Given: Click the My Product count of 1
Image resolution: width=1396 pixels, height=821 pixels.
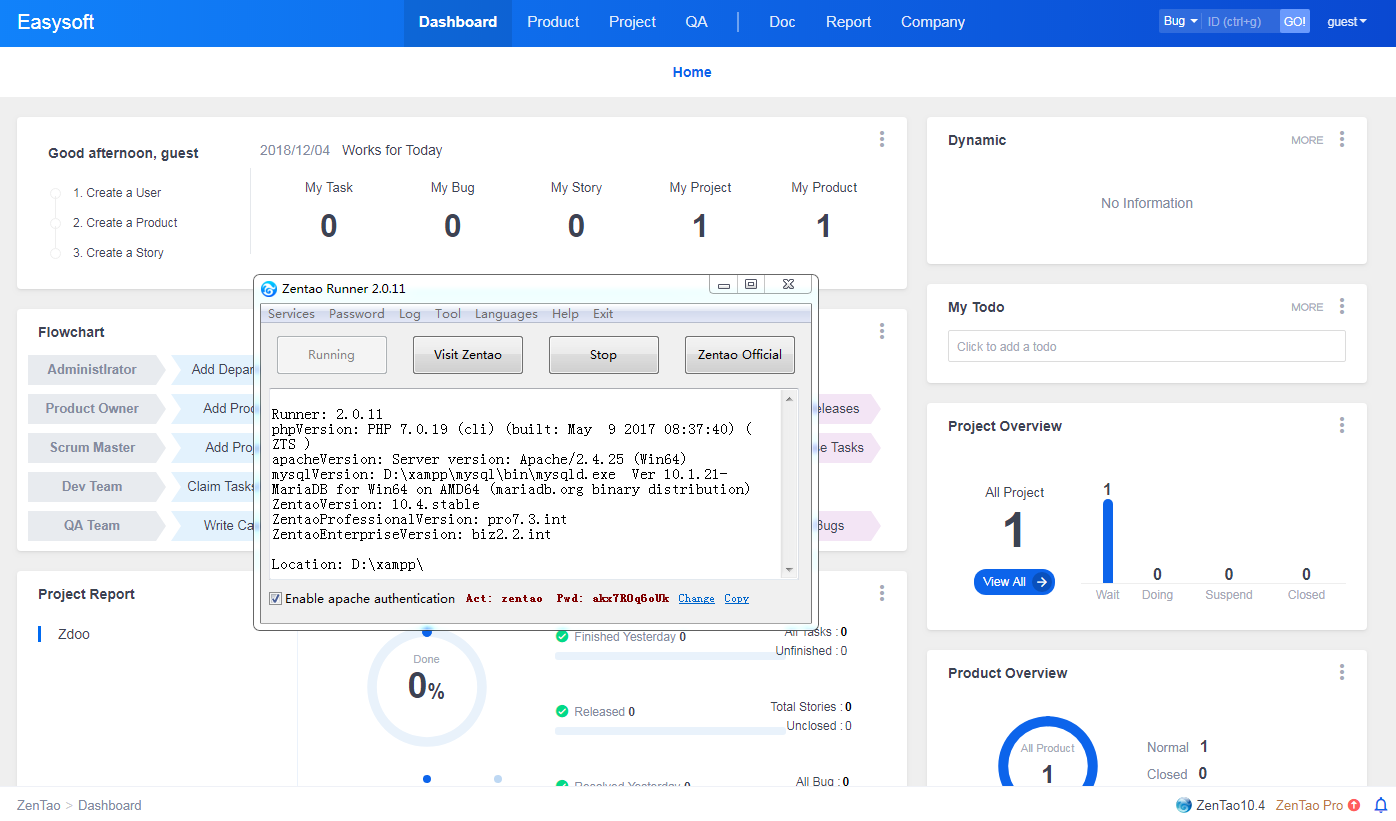Looking at the screenshot, I should (824, 226).
